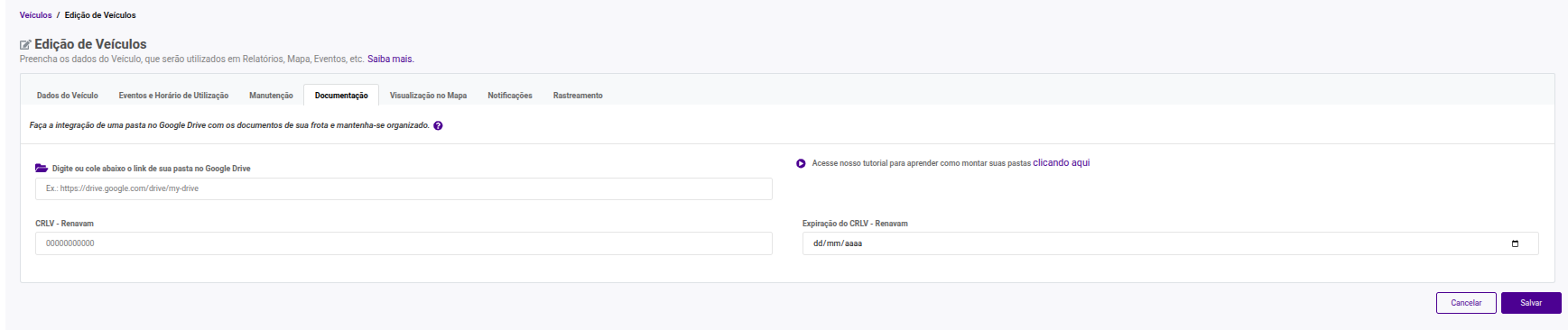
Task: Click the Cancelar button
Action: pos(1466,303)
